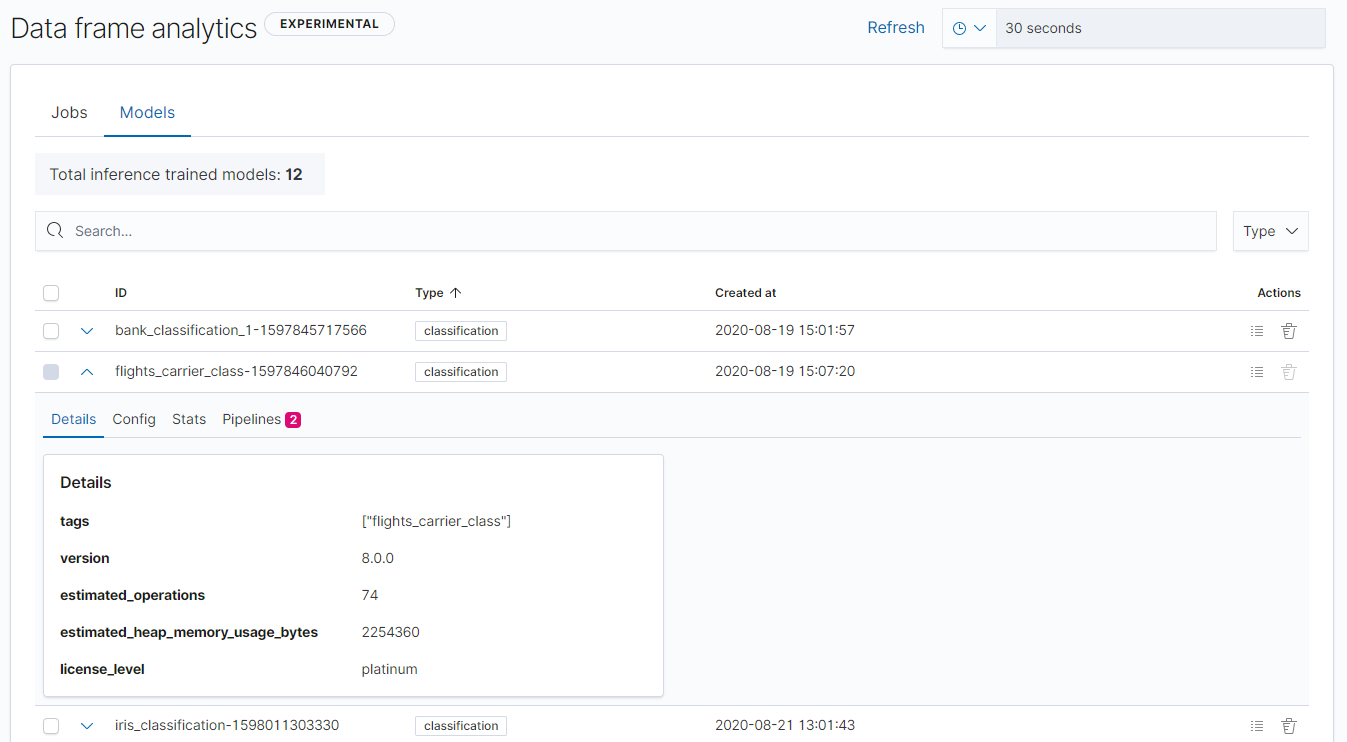Image resolution: width=1347 pixels, height=742 pixels.
Task: Check the select-all models checkbox
Action: pos(51,293)
